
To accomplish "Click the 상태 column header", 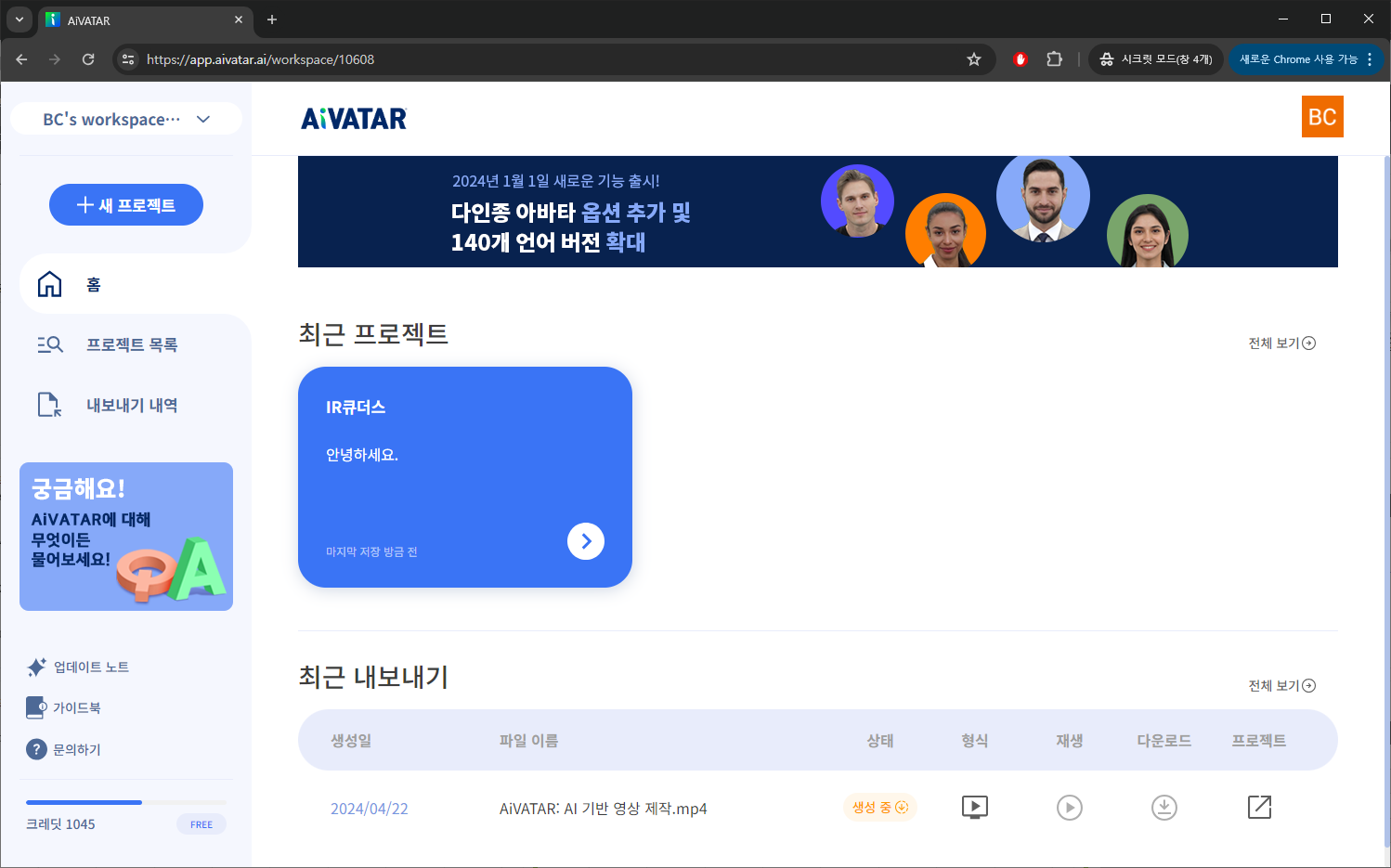I will (x=880, y=740).
